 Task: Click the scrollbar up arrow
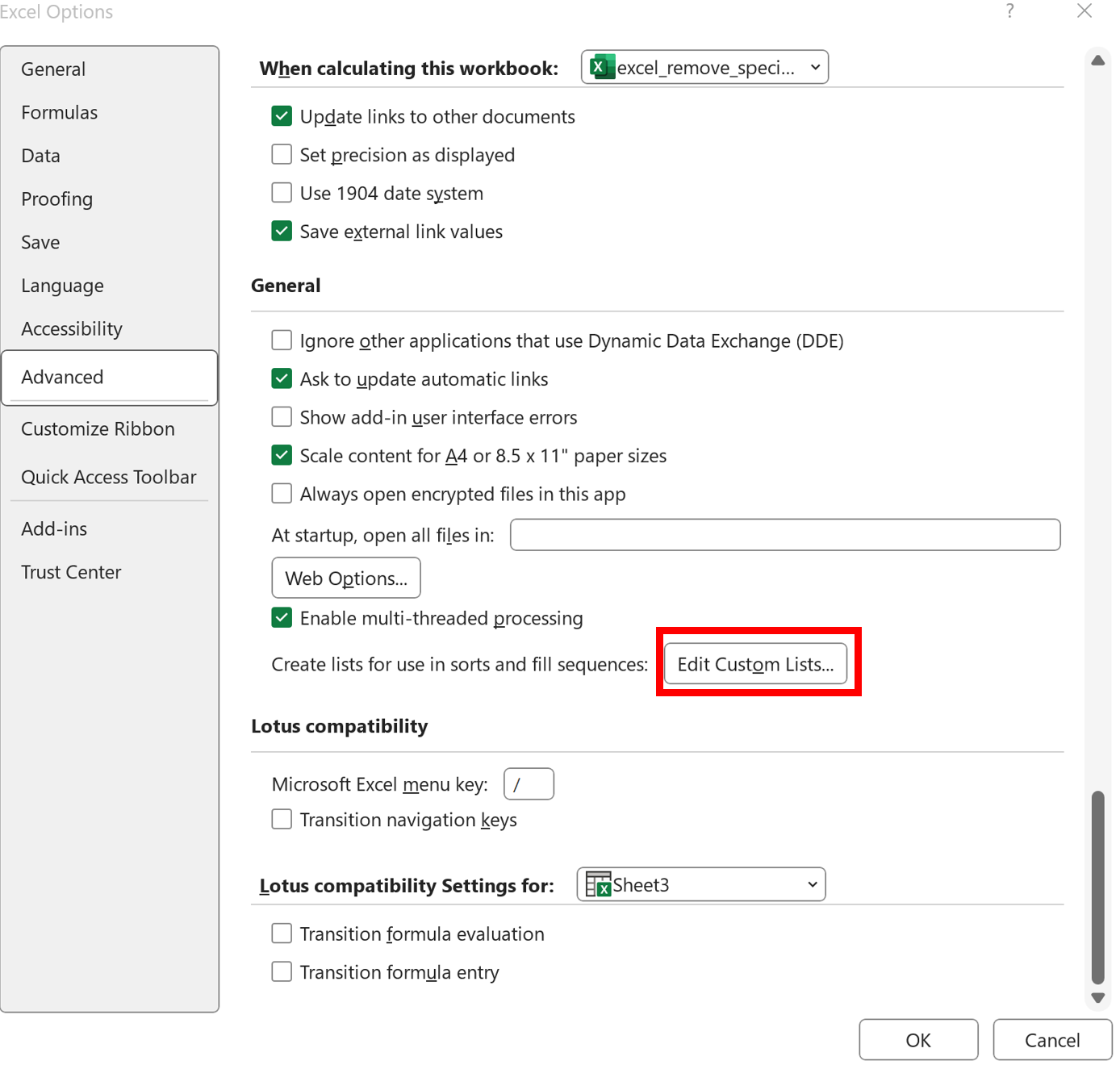(x=1097, y=61)
